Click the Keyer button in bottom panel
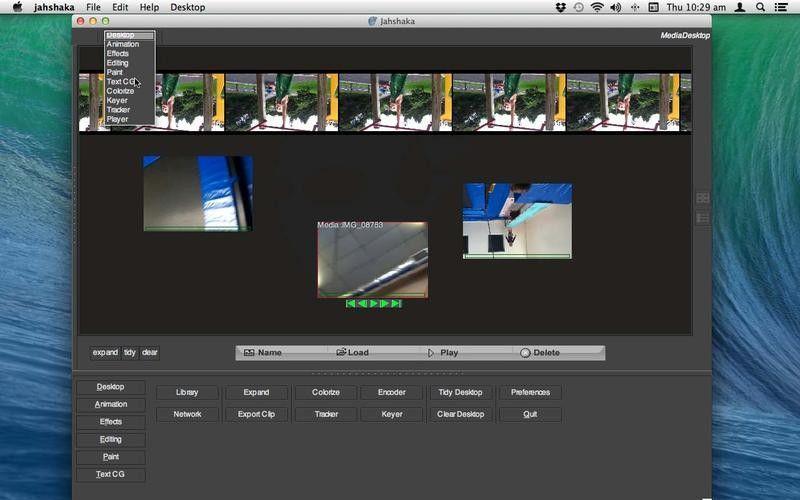800x500 pixels. [392, 414]
